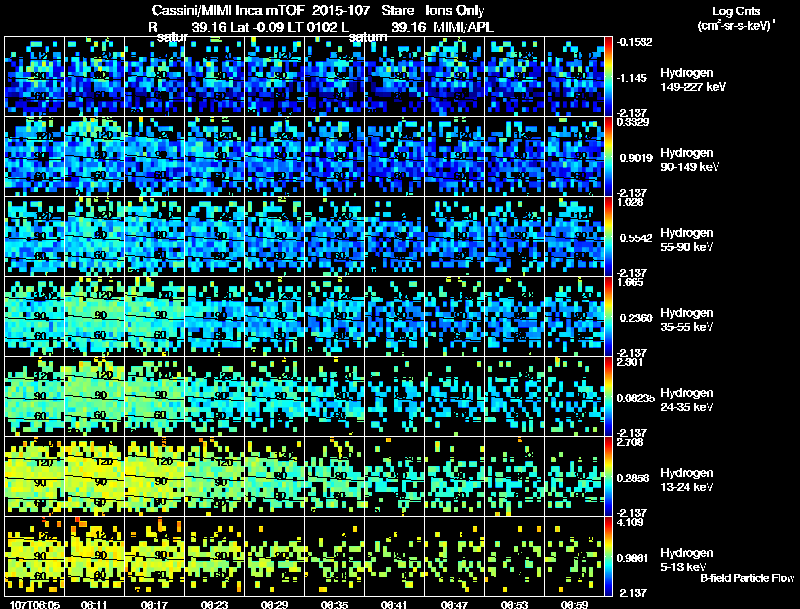Click the '06:59' time axis label

point(574,605)
